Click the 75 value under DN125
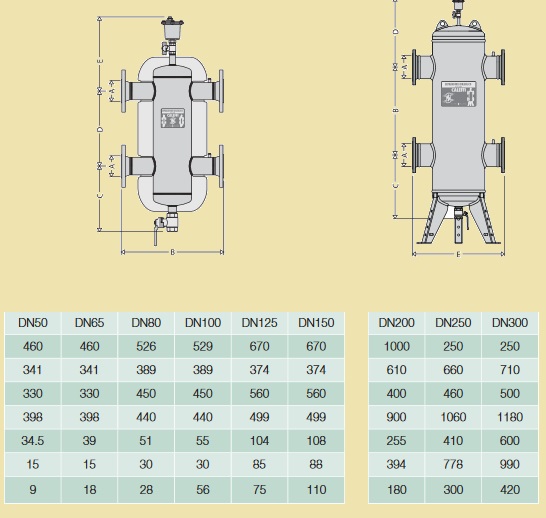546x518 pixels. 259,490
